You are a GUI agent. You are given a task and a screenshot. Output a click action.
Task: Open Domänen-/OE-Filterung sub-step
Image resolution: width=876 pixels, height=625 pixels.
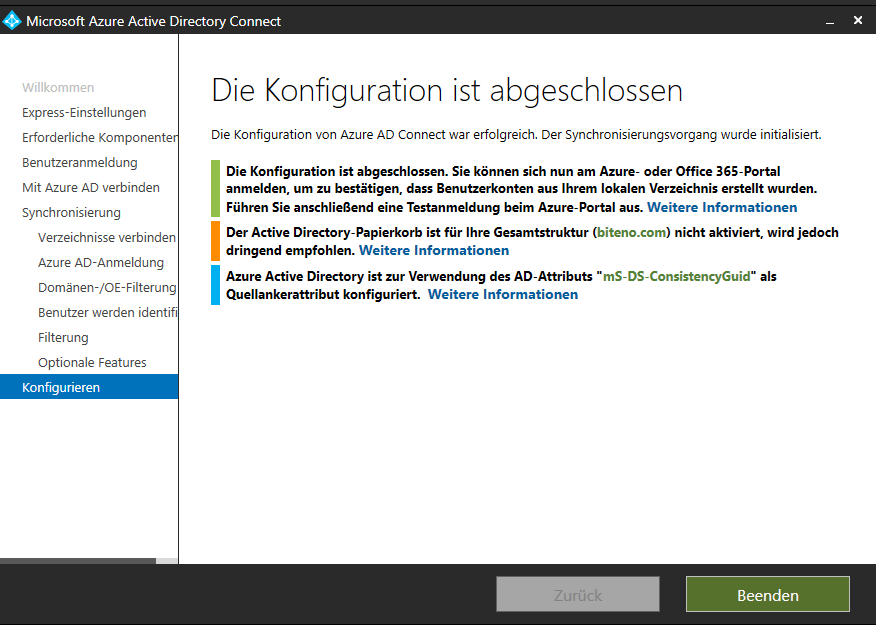coord(107,288)
